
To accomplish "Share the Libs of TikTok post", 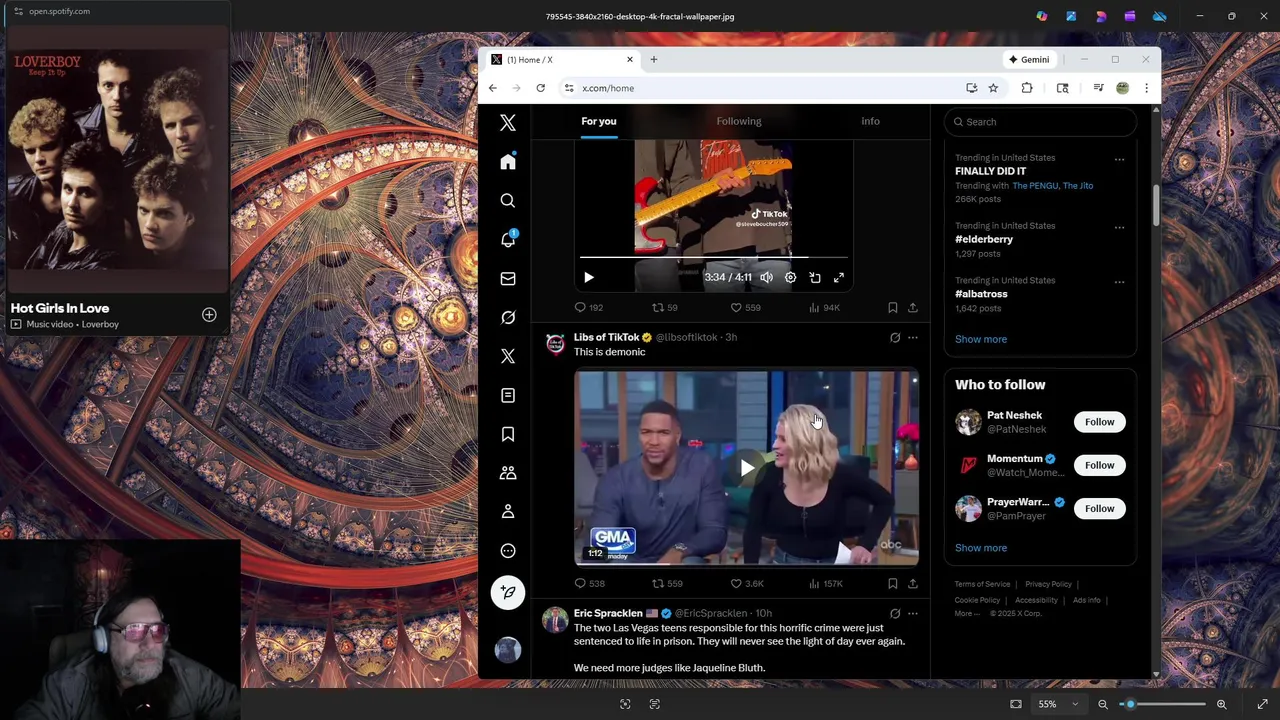I will [912, 583].
